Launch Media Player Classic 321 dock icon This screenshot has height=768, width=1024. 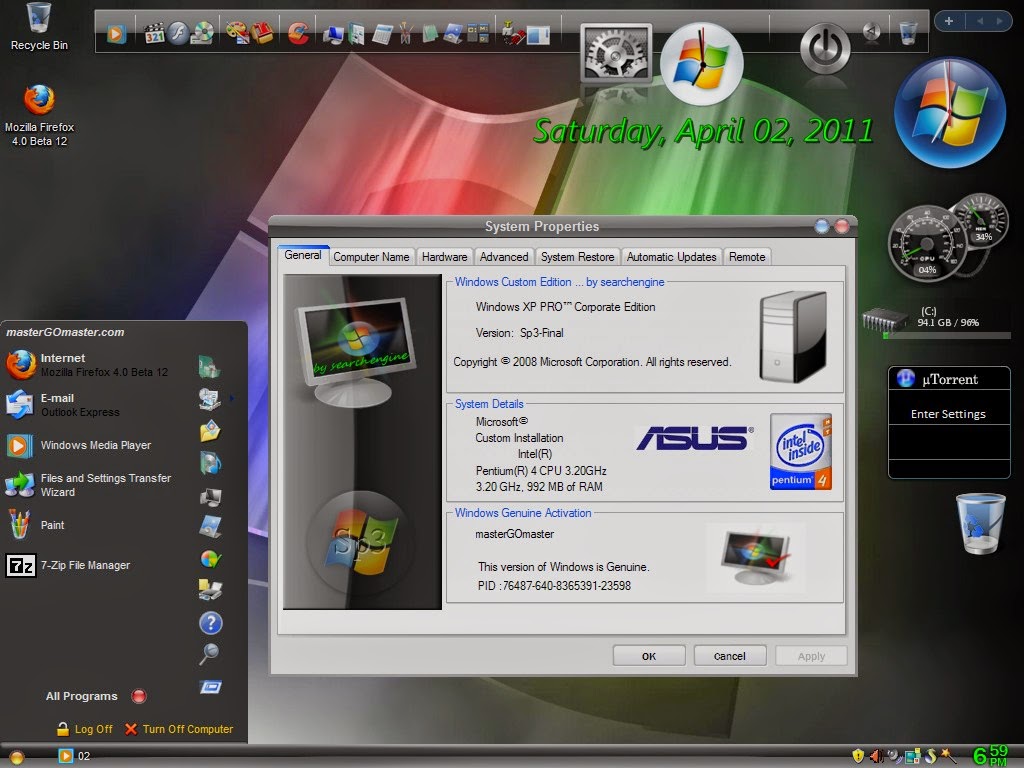click(154, 33)
